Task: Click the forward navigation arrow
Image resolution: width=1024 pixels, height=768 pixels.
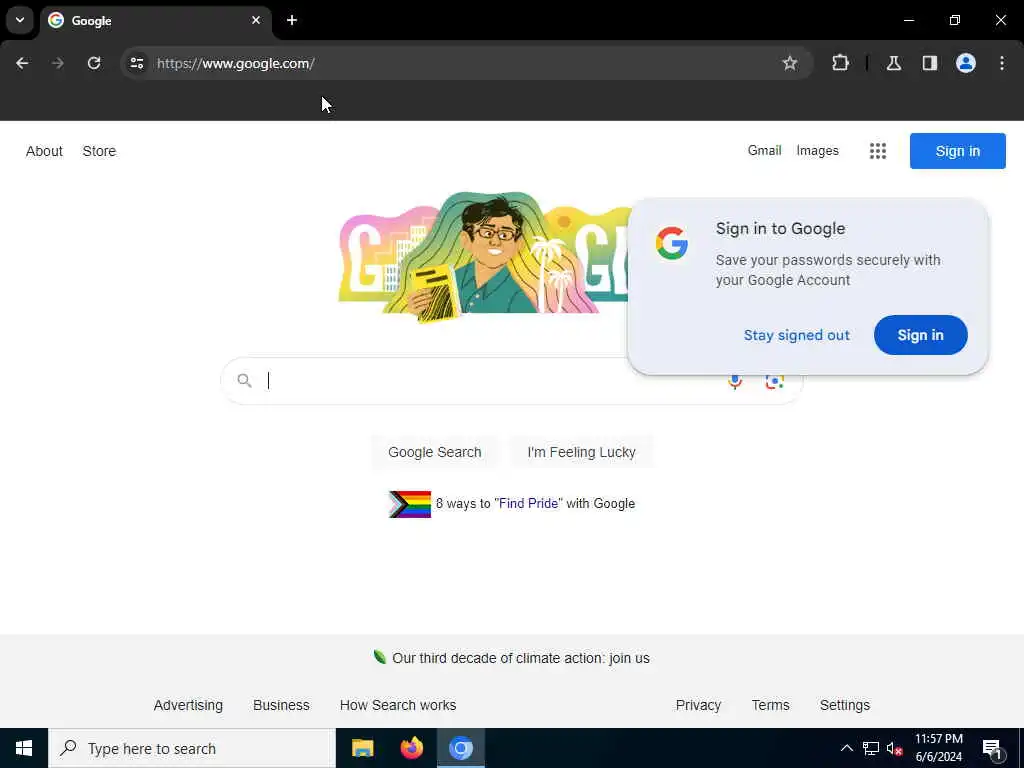Action: click(x=58, y=63)
